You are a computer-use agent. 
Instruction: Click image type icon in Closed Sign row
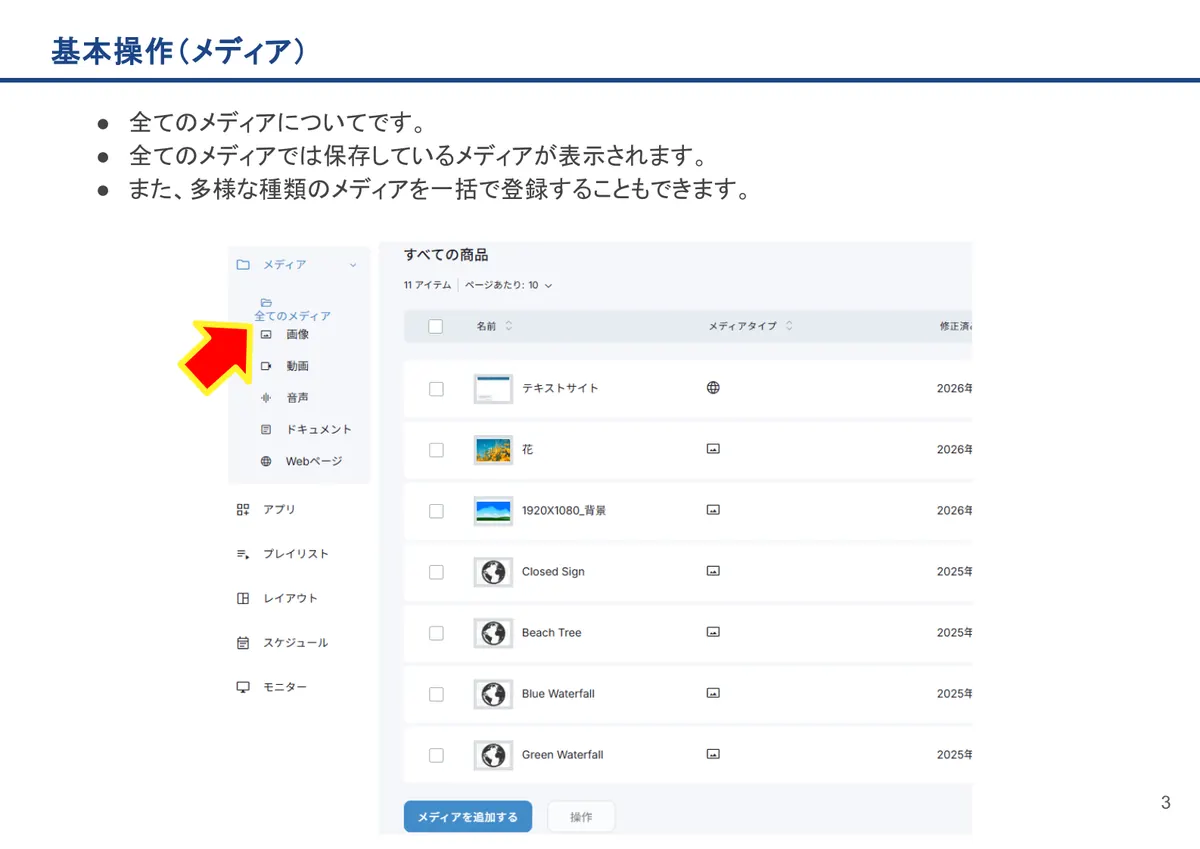[713, 571]
